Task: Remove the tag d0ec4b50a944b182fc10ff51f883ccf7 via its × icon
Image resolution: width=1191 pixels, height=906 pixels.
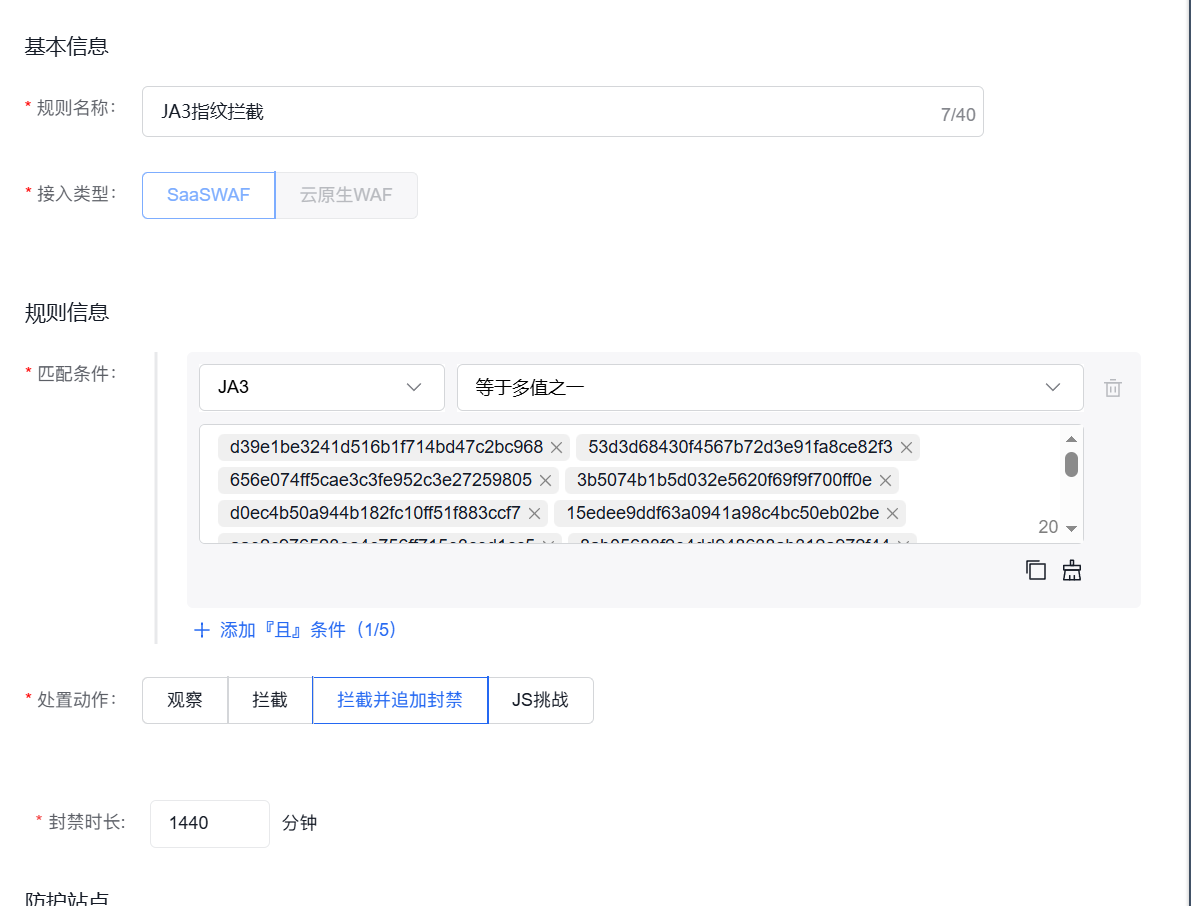Action: (534, 513)
